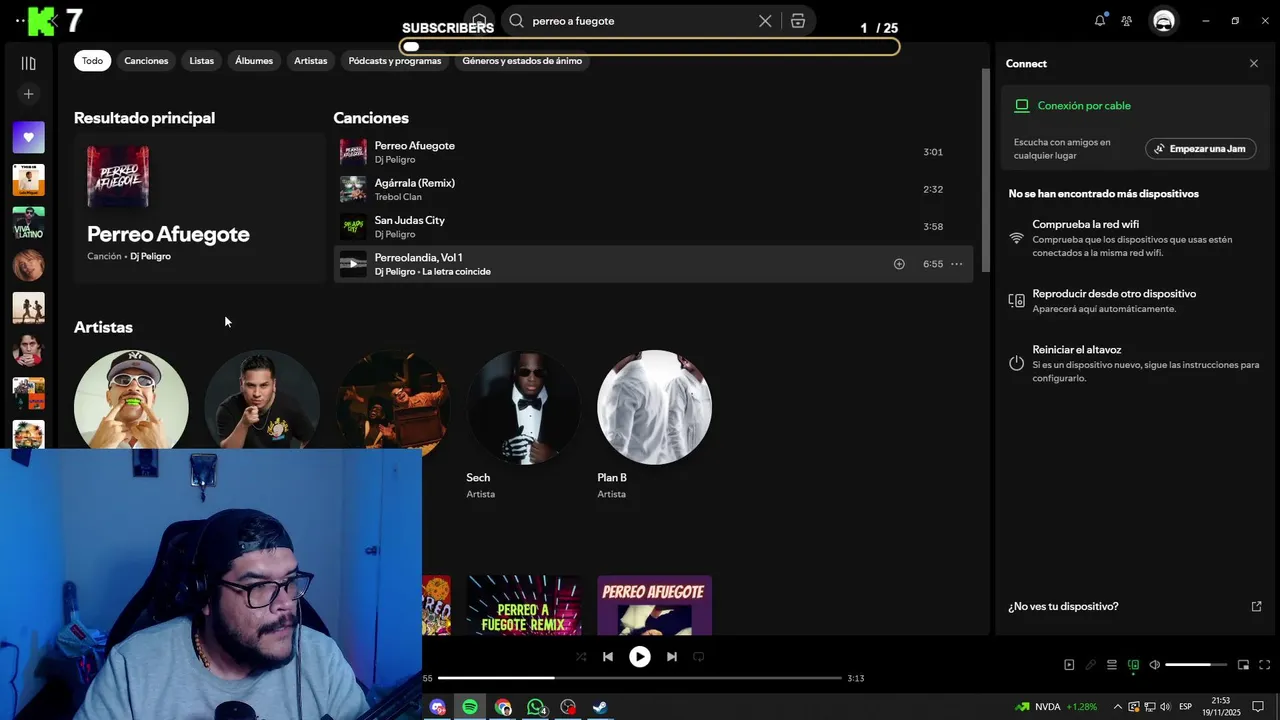The height and width of the screenshot is (720, 1280).
Task: Show the friend activity icon
Action: click(x=1127, y=21)
